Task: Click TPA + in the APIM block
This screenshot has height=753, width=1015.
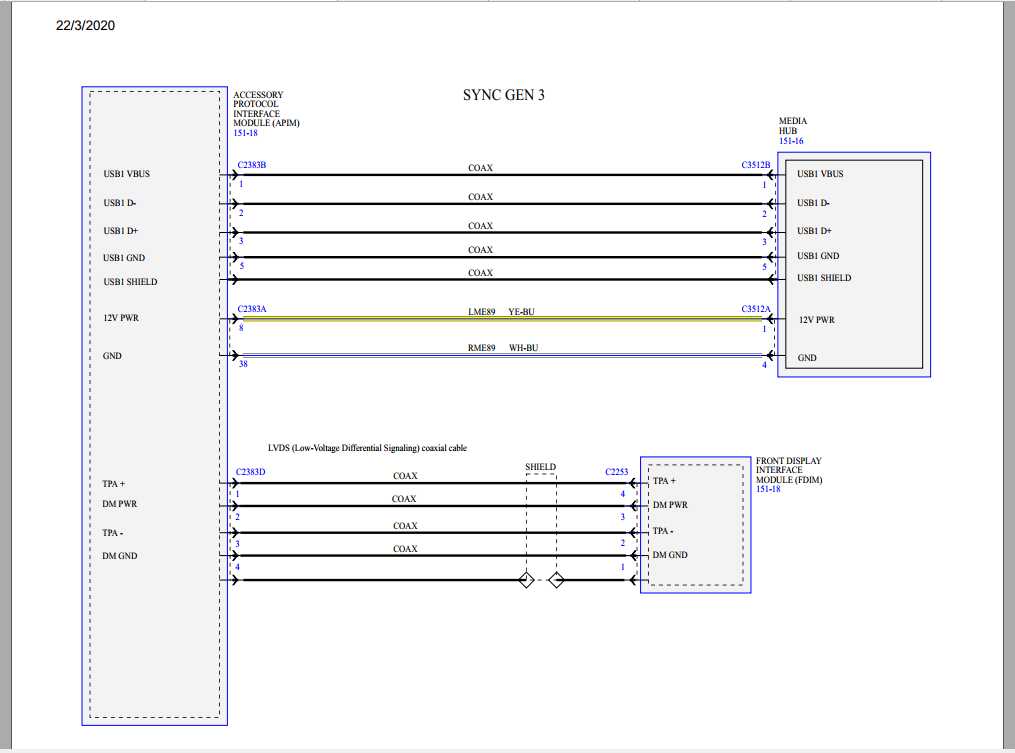Action: [x=114, y=484]
